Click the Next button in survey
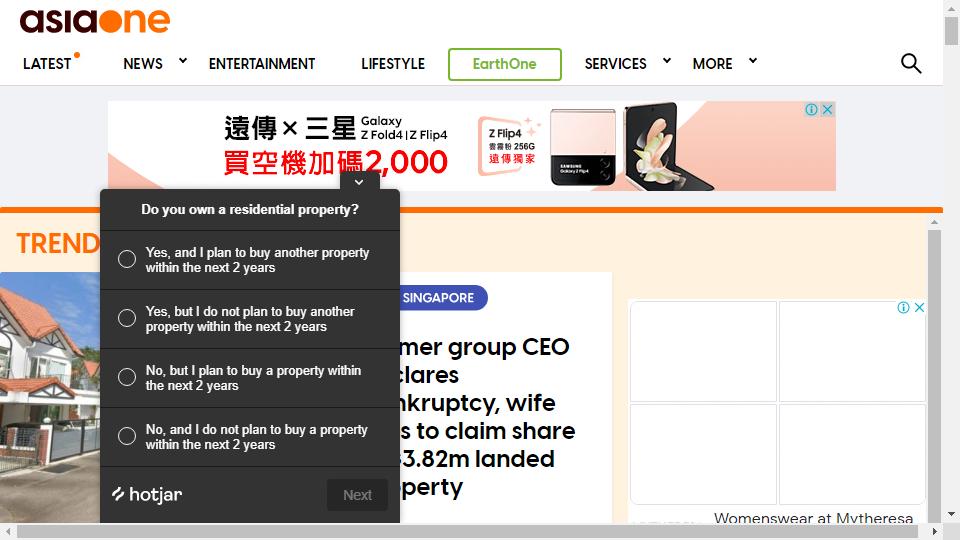 pos(358,495)
